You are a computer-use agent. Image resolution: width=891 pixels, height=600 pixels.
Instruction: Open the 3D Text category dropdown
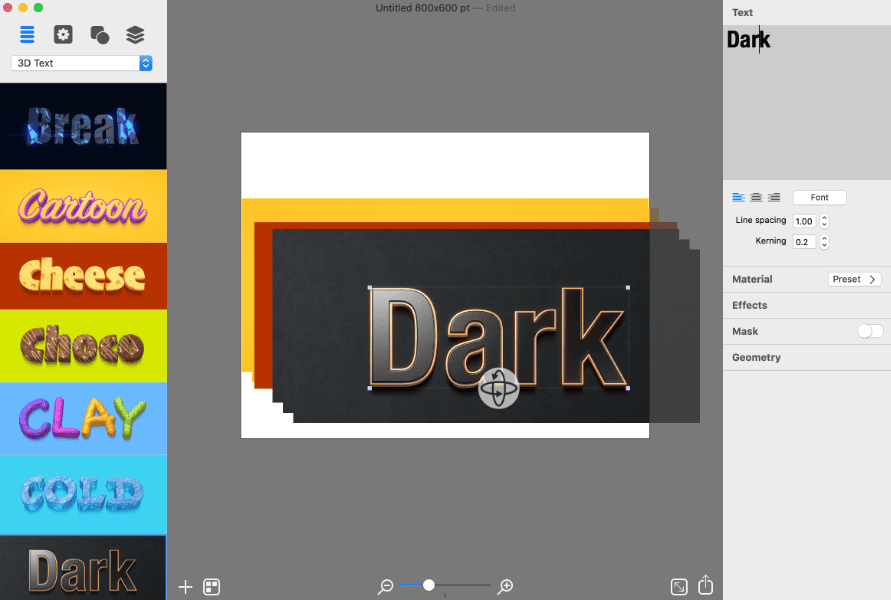click(82, 63)
